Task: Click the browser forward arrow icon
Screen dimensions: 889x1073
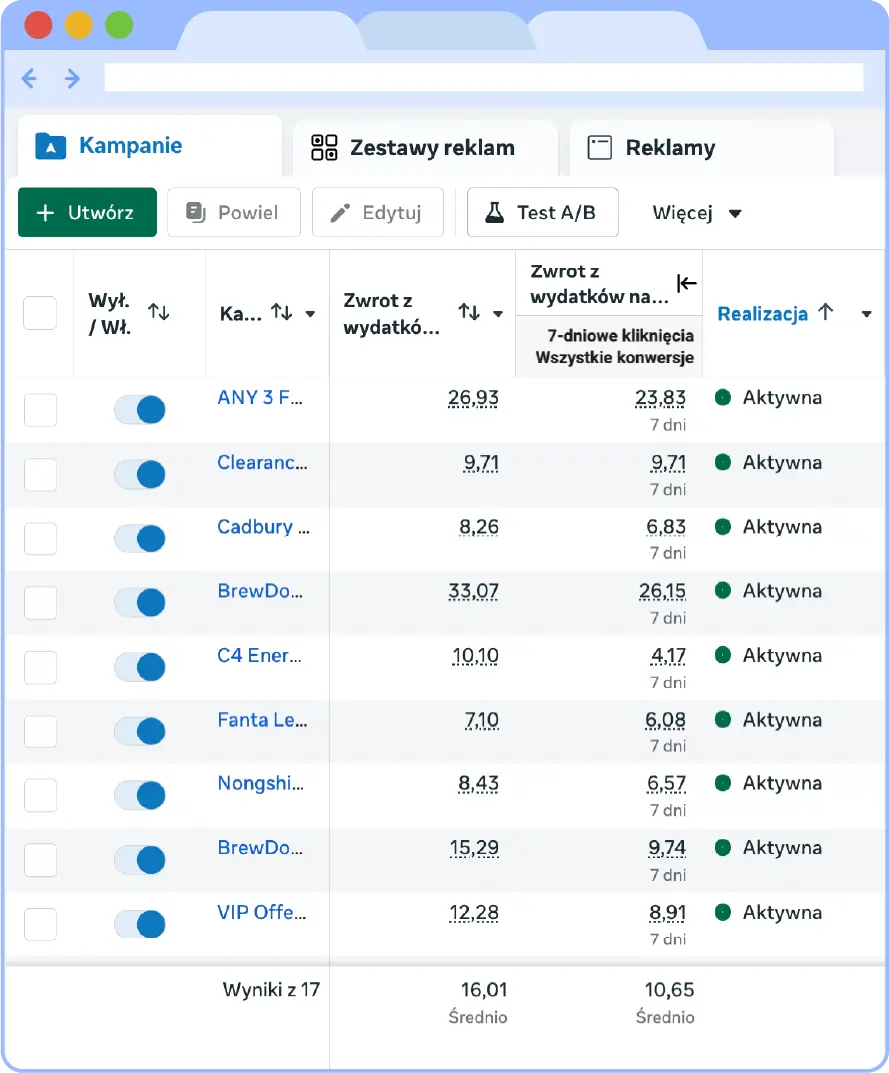Action: (72, 79)
